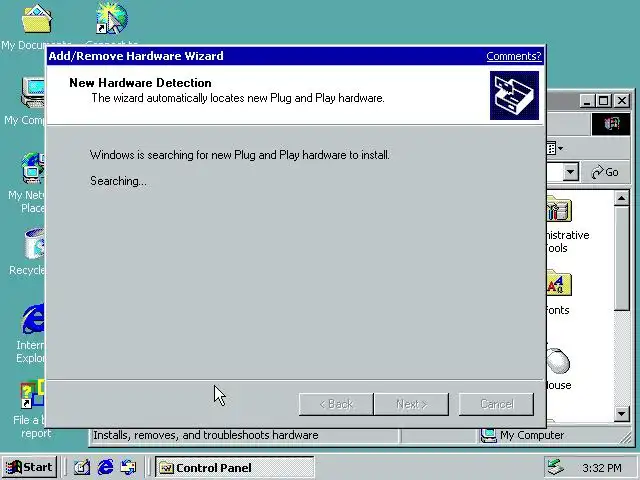Click the Next button in the wizard
The image size is (640, 480).
tap(411, 404)
